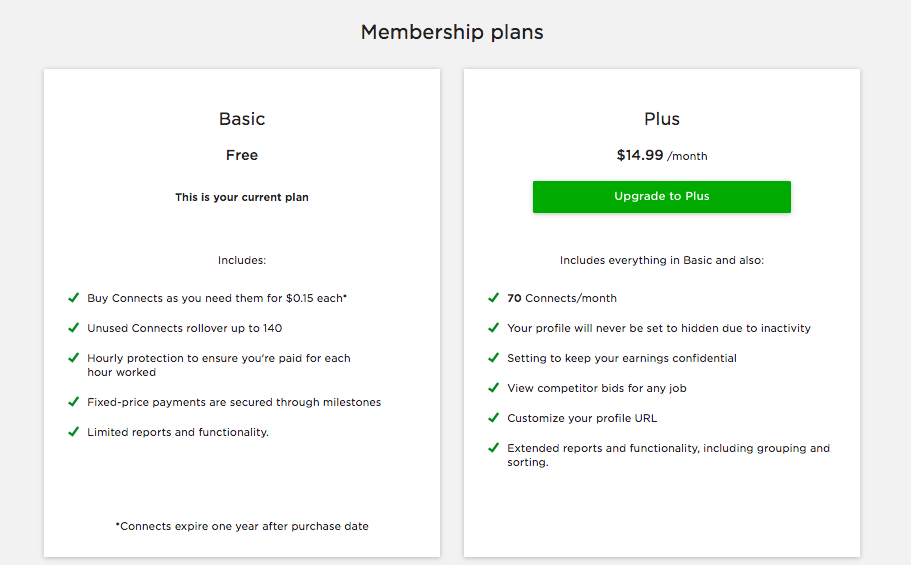
Task: Click 'Includes everything in Basic and also' text
Action: tap(662, 260)
